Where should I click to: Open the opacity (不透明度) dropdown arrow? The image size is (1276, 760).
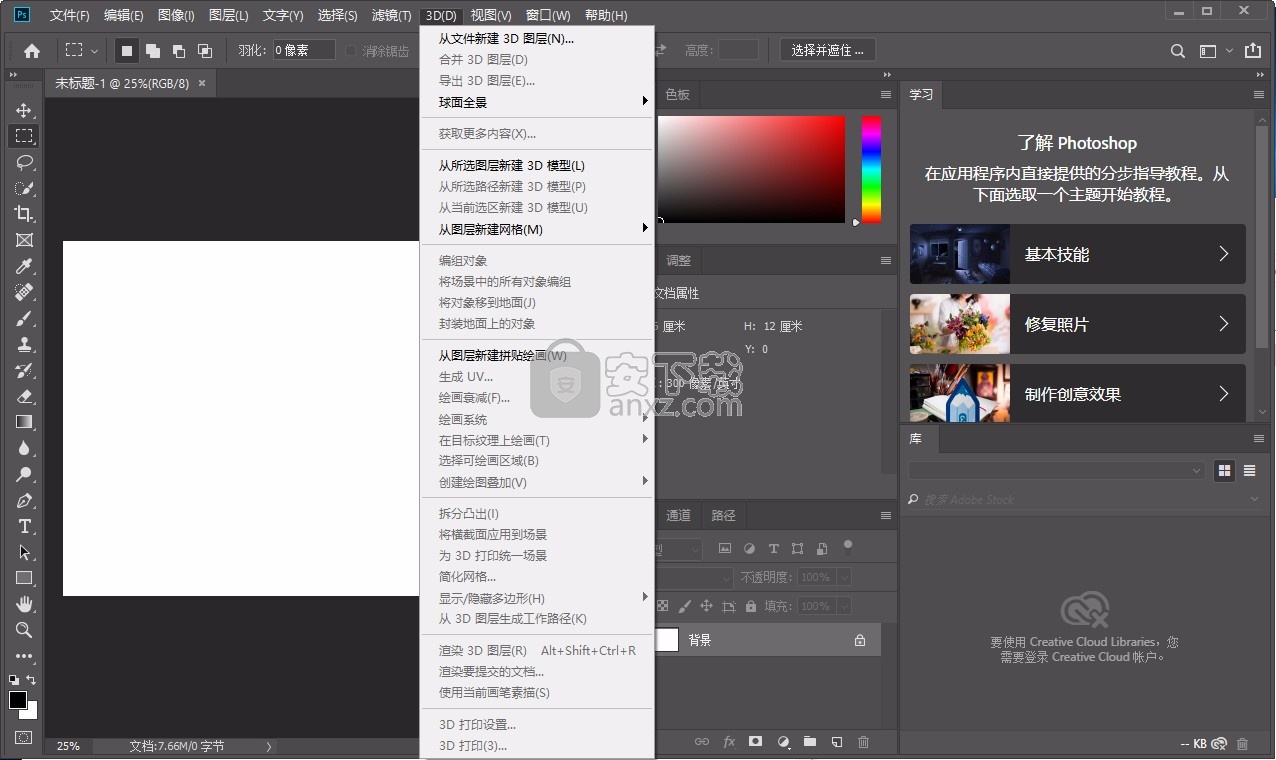click(x=844, y=577)
